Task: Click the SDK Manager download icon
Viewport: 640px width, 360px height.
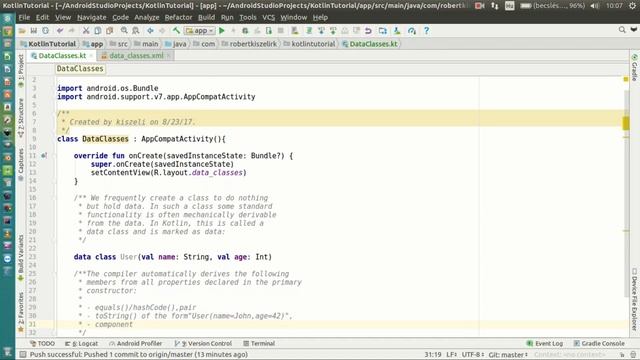Action: tap(397, 31)
